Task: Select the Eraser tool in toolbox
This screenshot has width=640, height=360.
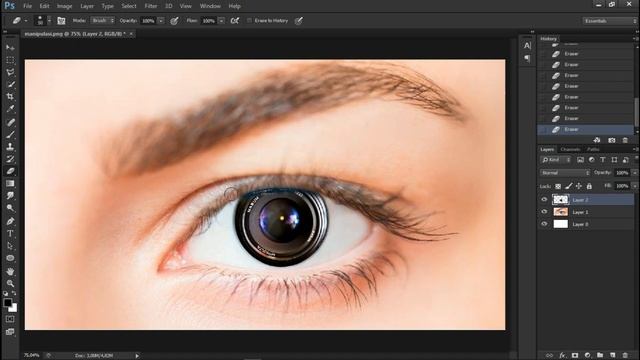Action: point(10,171)
